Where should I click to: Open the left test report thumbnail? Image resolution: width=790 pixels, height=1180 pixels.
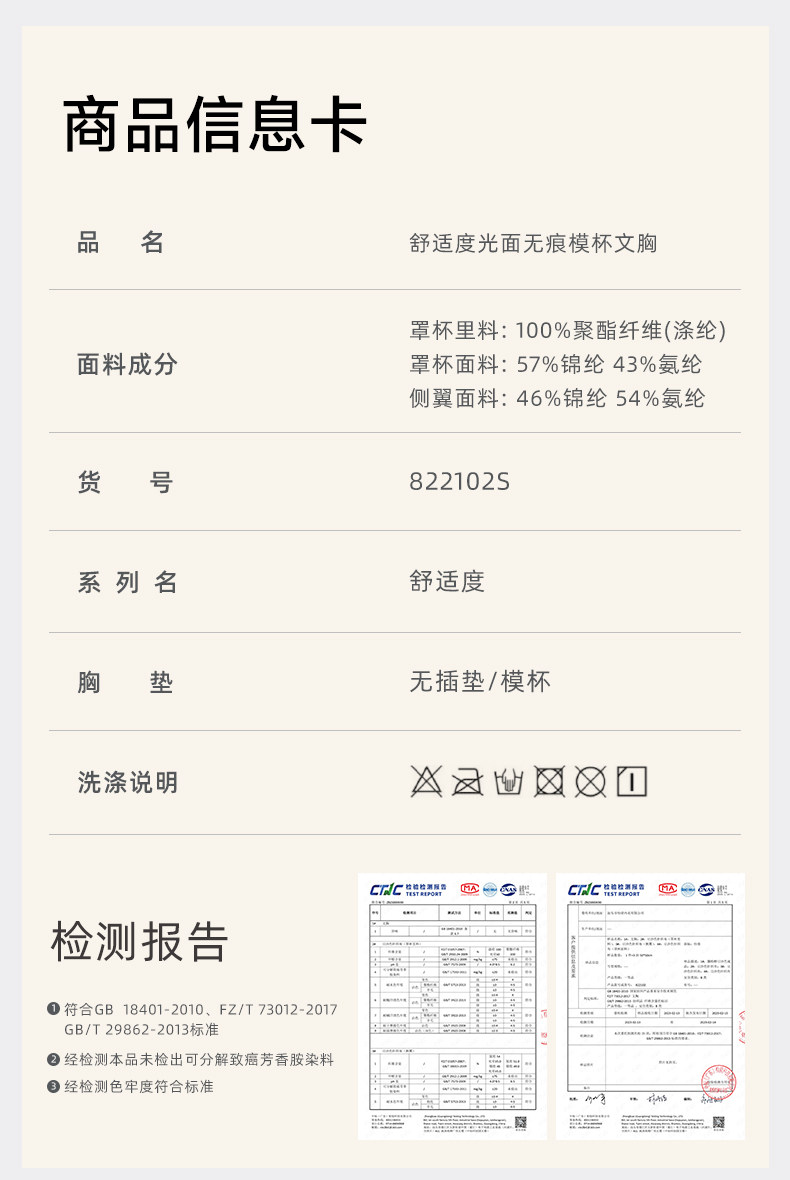(452, 1006)
